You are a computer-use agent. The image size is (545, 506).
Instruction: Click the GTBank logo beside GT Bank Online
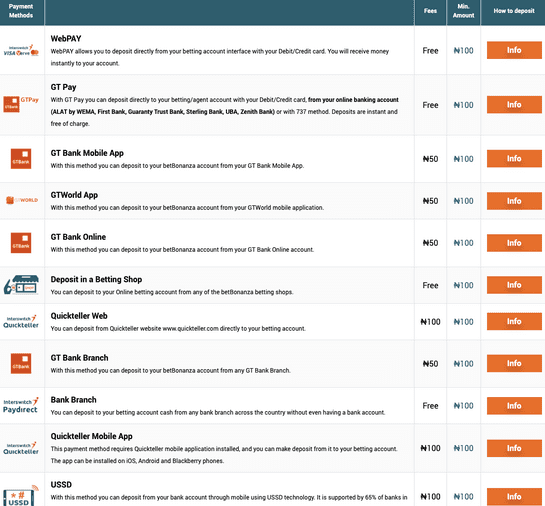click(x=21, y=243)
